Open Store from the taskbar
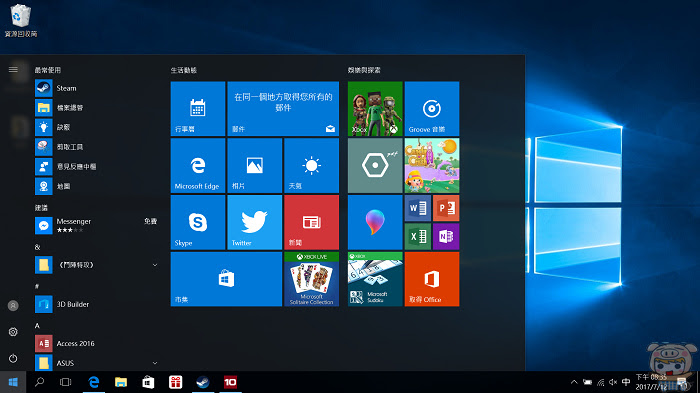 [x=148, y=382]
